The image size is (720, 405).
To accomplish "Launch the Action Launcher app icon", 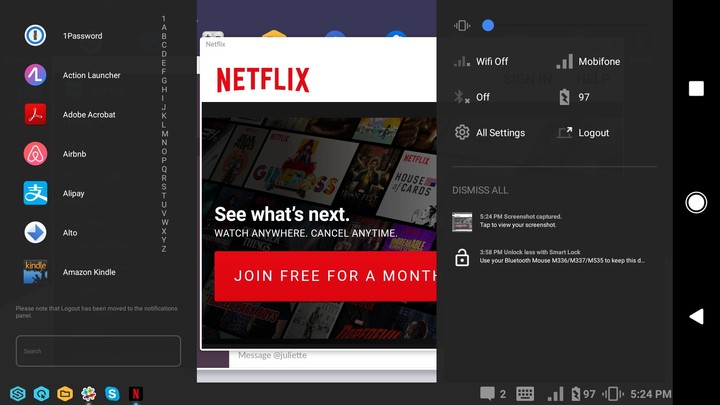I will point(35,75).
